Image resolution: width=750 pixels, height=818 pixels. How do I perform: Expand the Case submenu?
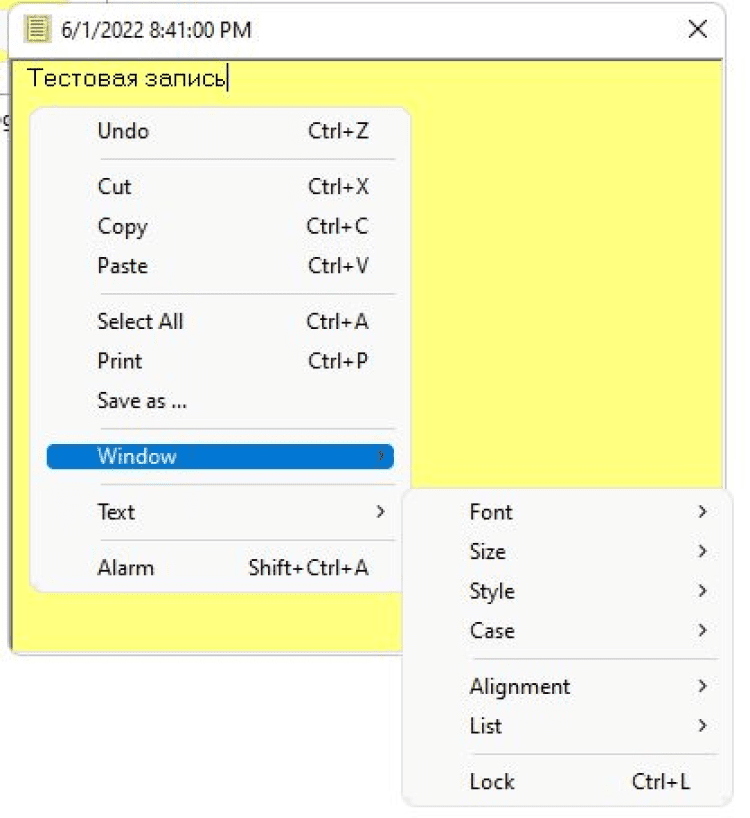point(492,631)
